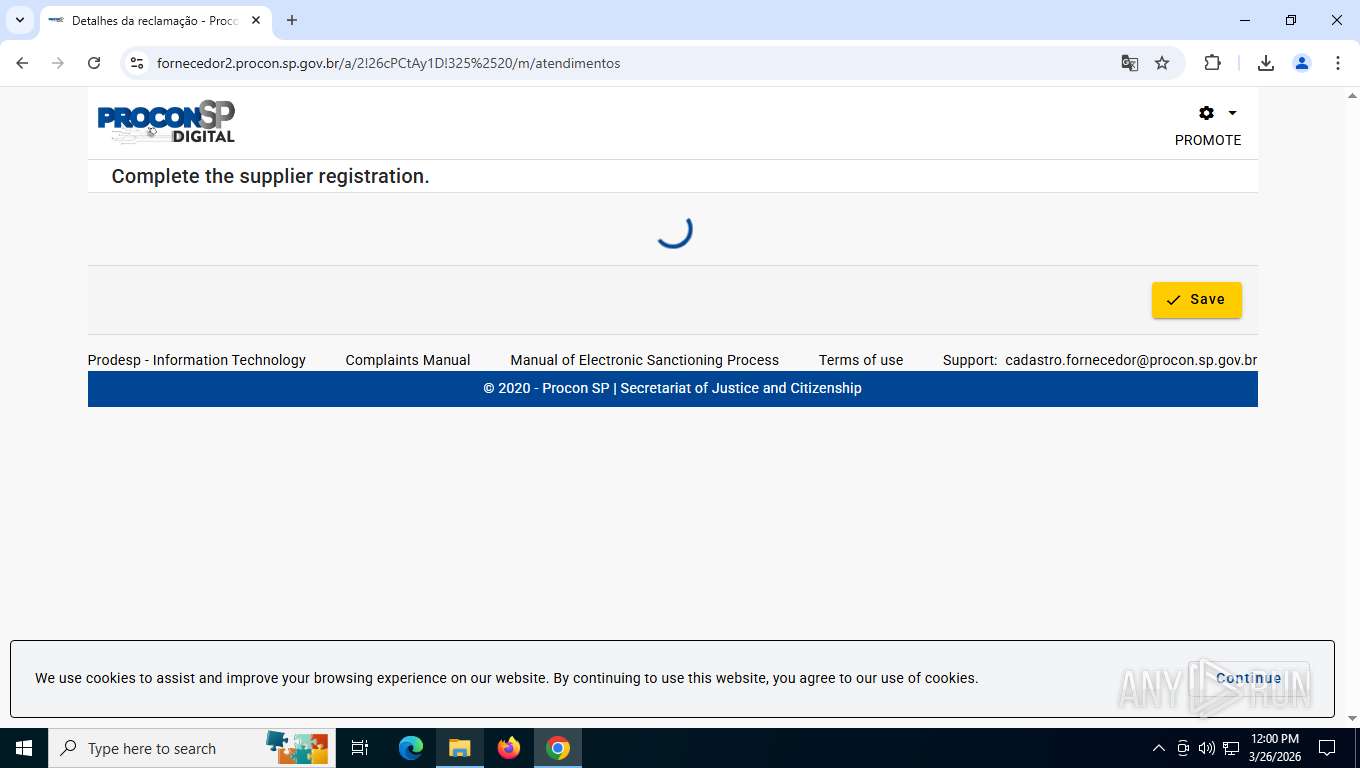Viewport: 1360px width, 768px height.
Task: Click the scrollbar up arrow
Action: point(1351,95)
